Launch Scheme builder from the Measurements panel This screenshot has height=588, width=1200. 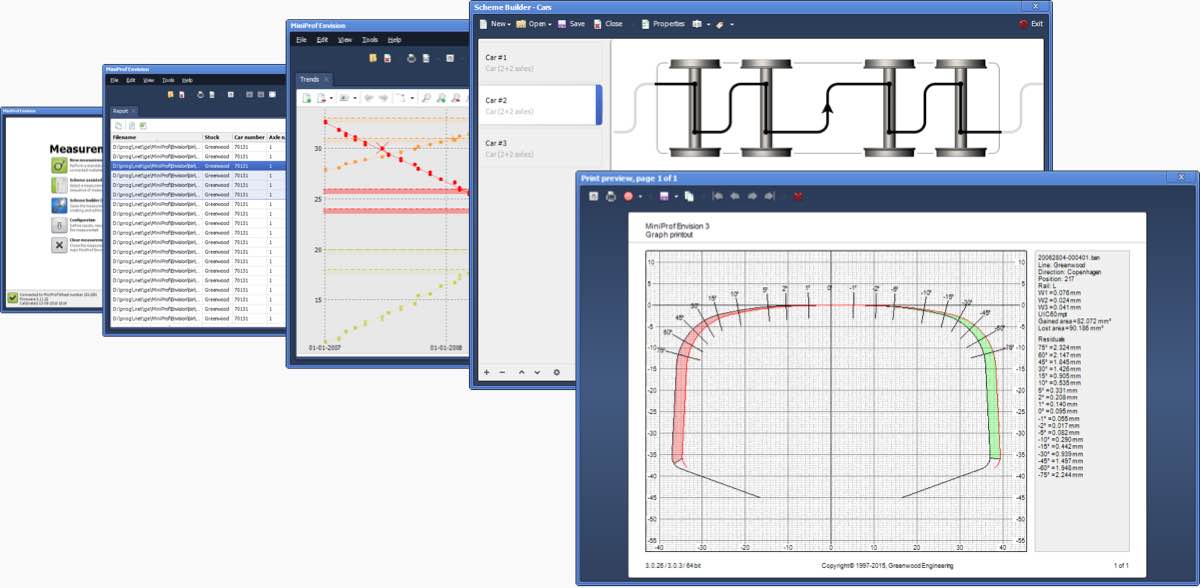pos(58,205)
